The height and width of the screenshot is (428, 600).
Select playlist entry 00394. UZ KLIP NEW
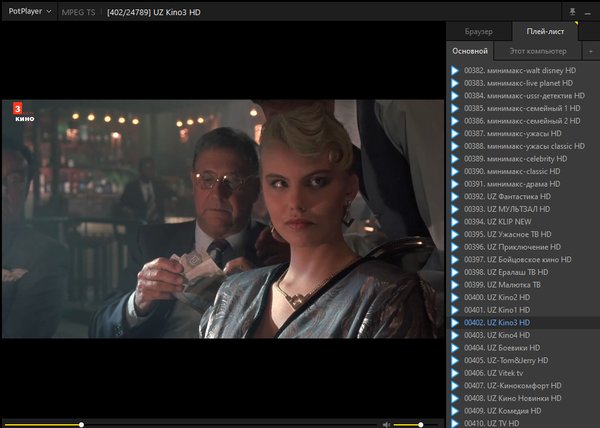[x=523, y=222]
